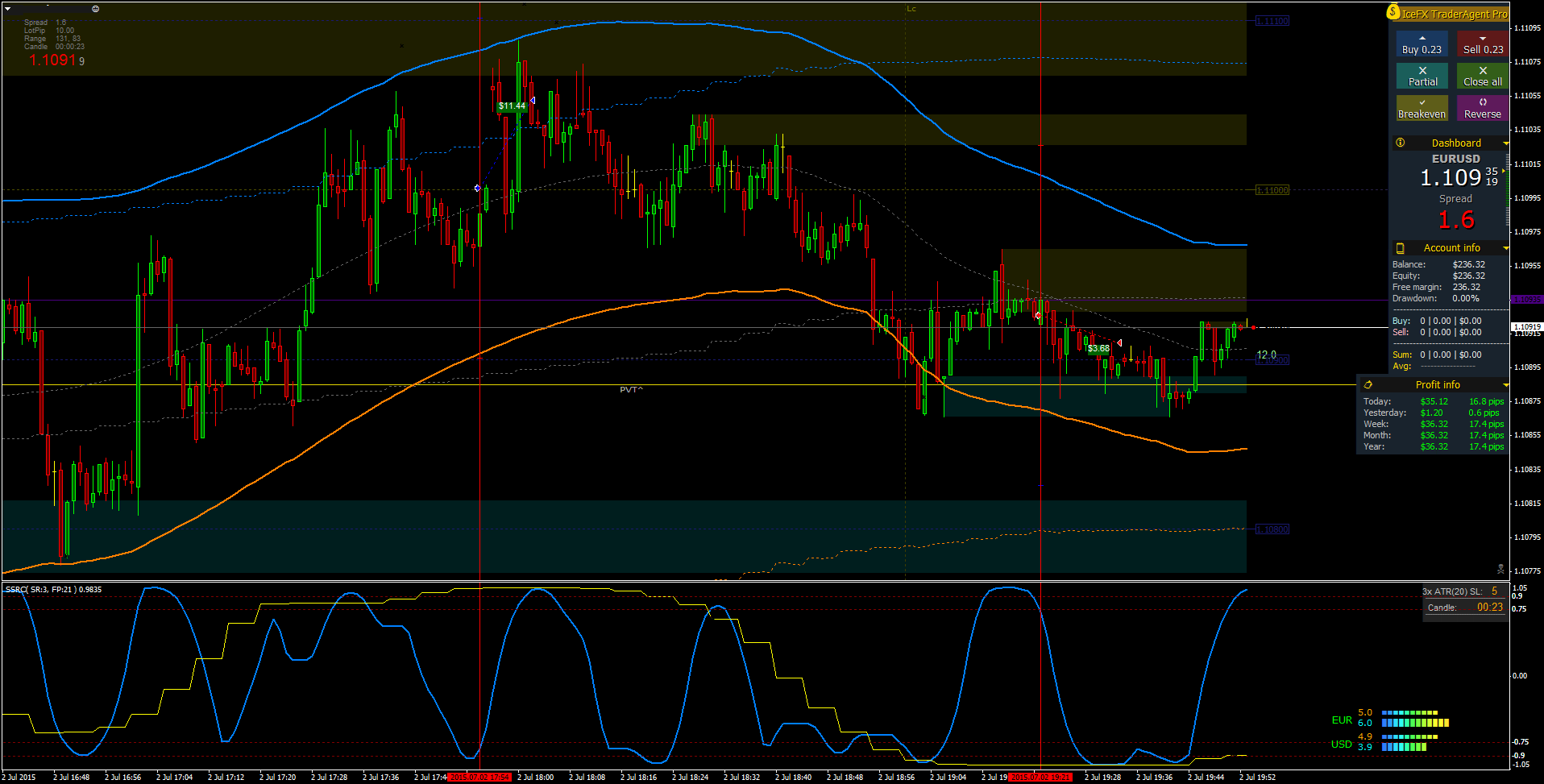This screenshot has height=784, width=1544.
Task: Click the red sell arrow marker near $3.68
Action: click(1119, 343)
